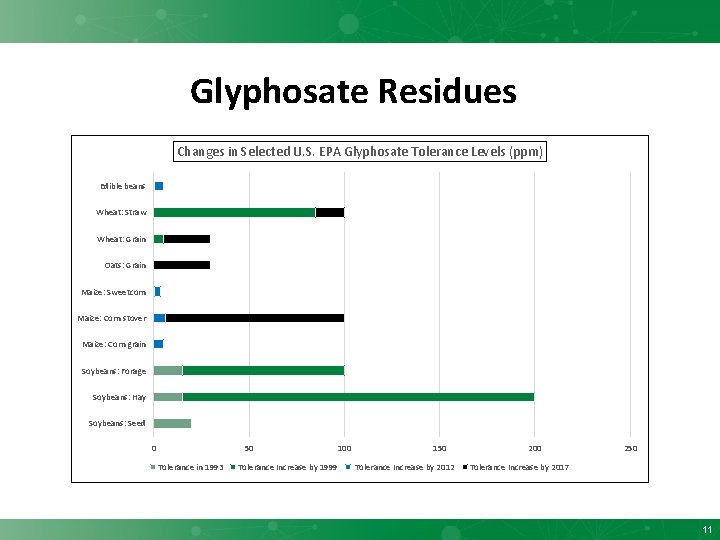Viewport: 720px width, 540px height.
Task: Click the grey-green legend swatch for 1993
Action: 153,467
